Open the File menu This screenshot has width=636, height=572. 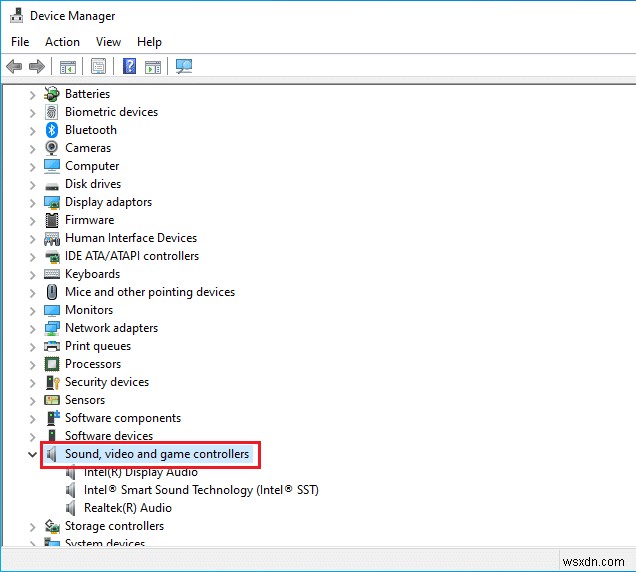(x=20, y=42)
